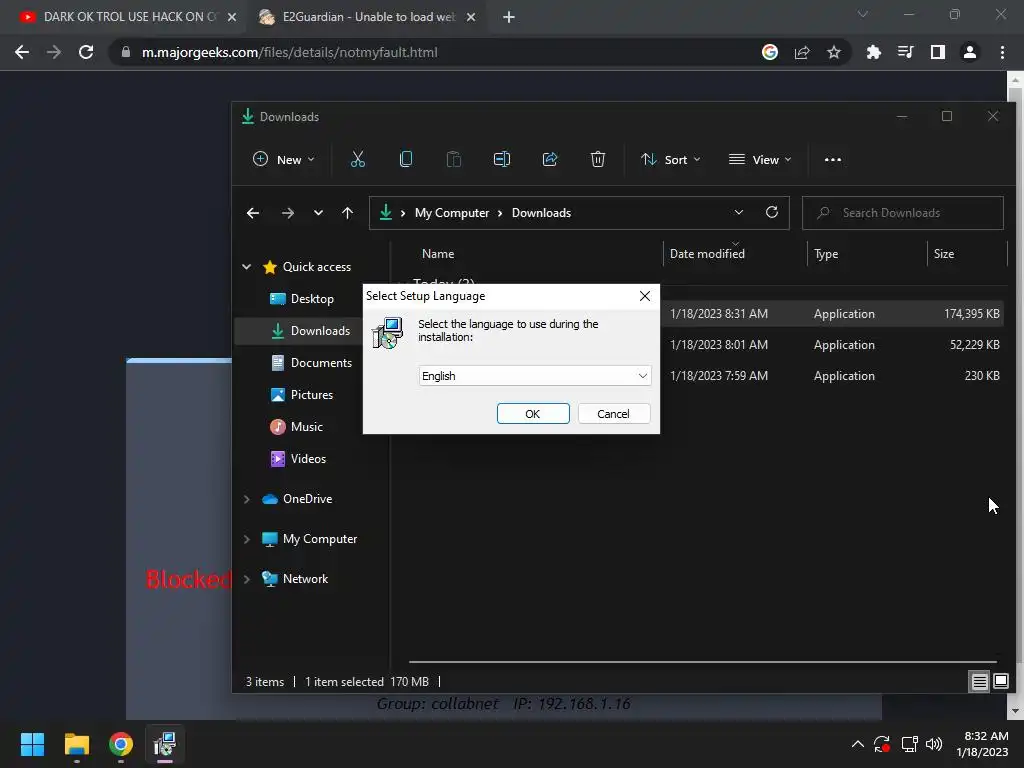Viewport: 1024px width, 768px height.
Task: Share this page icon in Chrome address bar
Action: 802,52
